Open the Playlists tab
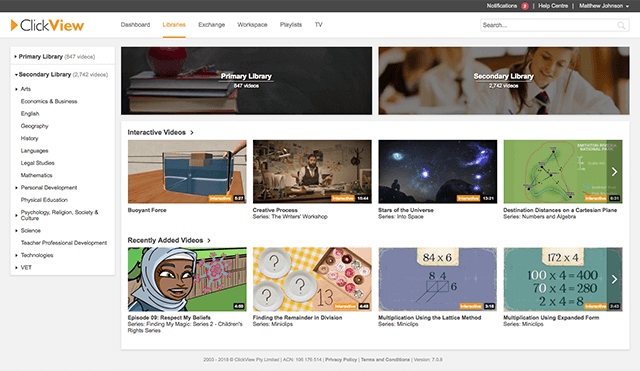 click(291, 25)
